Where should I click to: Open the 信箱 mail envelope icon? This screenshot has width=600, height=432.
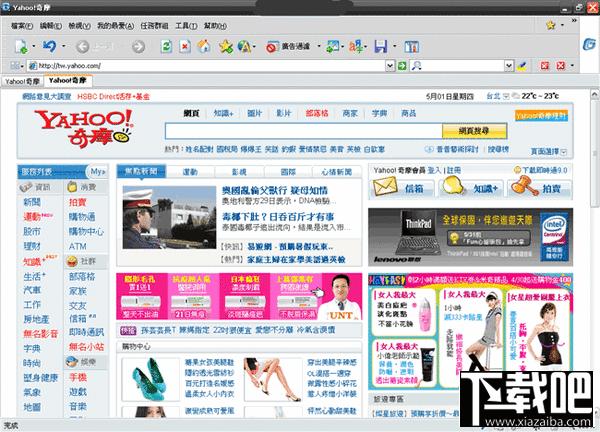pyautogui.click(x=385, y=187)
